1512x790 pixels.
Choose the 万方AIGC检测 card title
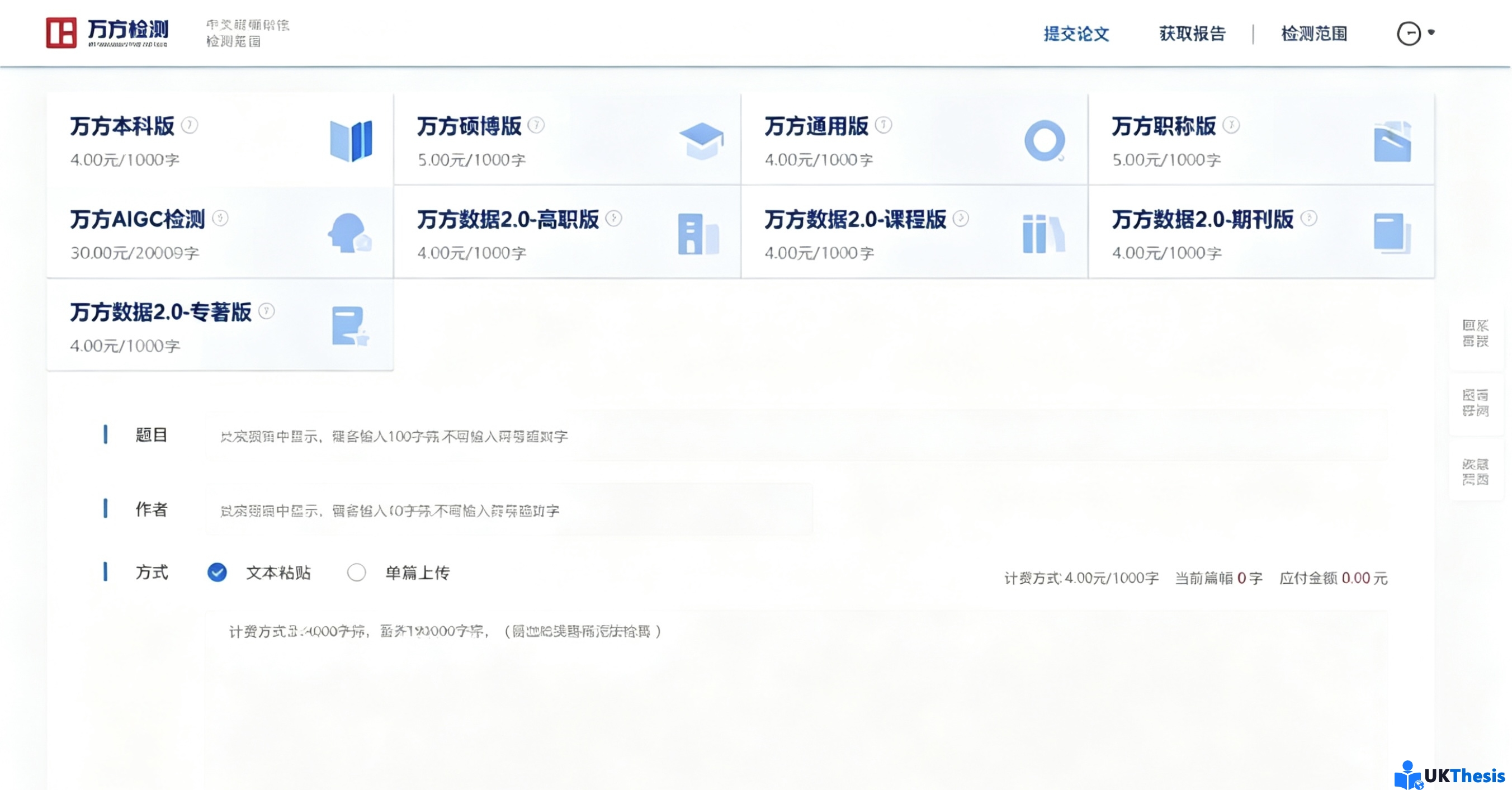(138, 219)
